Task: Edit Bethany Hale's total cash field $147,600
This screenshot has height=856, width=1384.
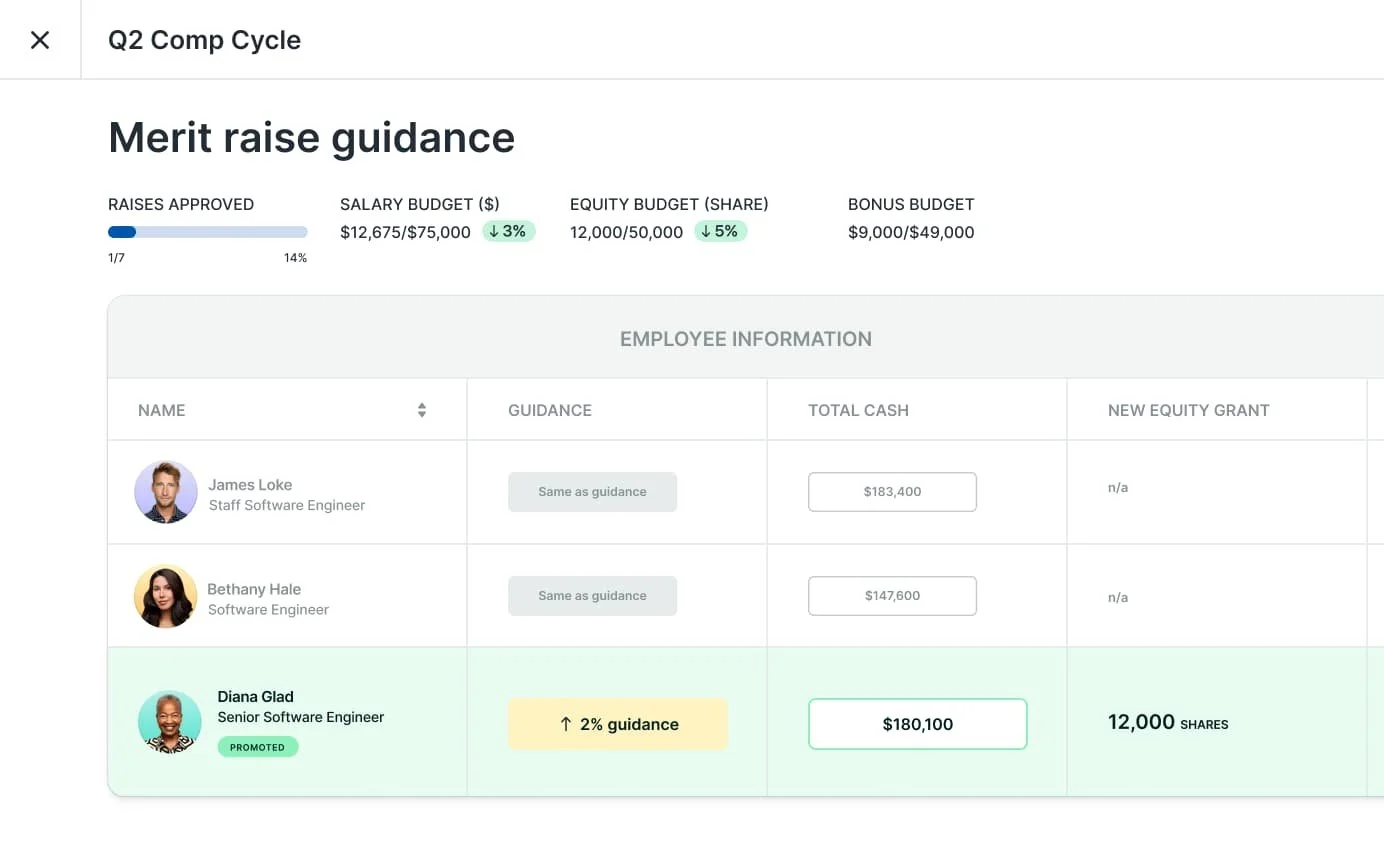Action: point(892,596)
